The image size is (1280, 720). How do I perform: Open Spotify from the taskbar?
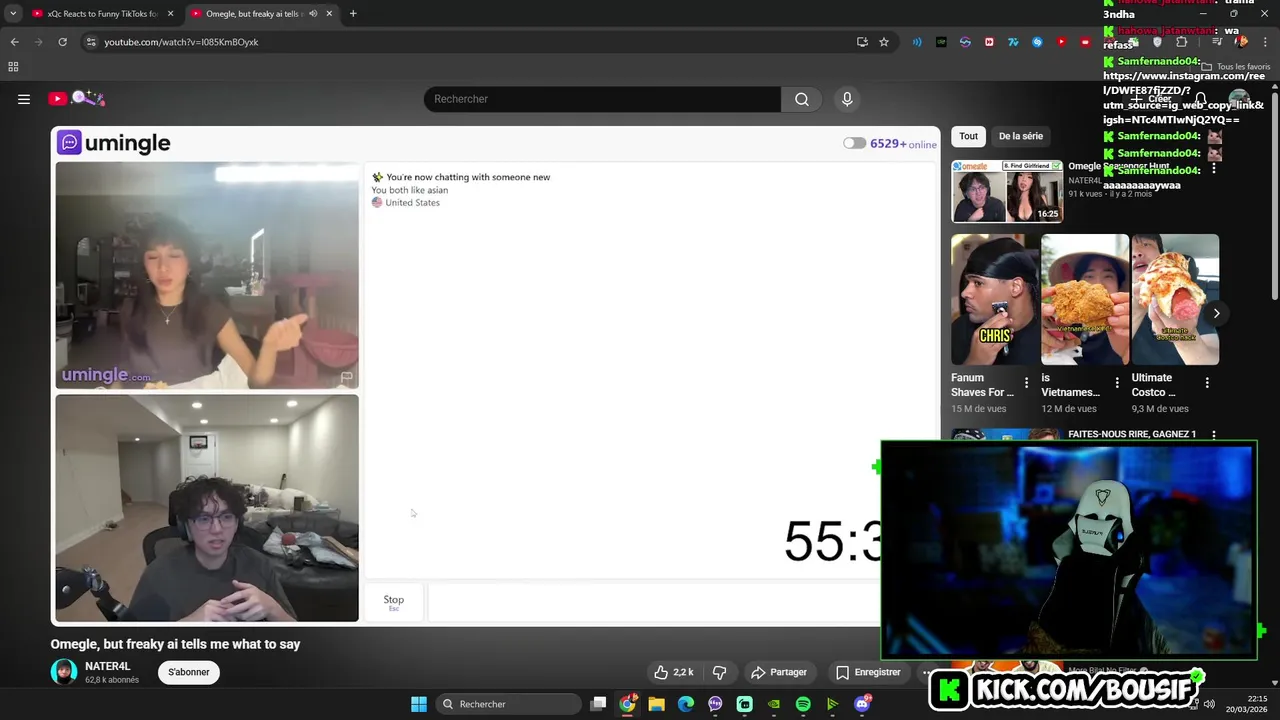(803, 704)
